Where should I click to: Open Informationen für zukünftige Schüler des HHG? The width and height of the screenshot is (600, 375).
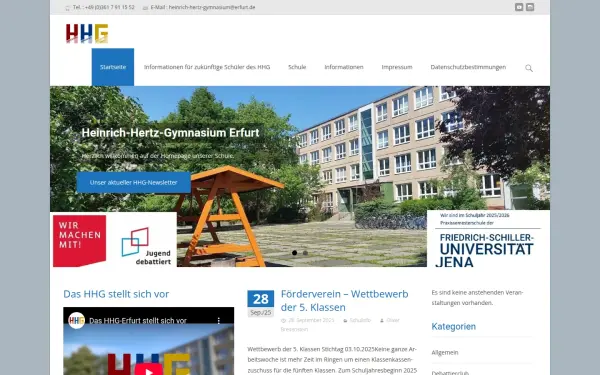(207, 67)
